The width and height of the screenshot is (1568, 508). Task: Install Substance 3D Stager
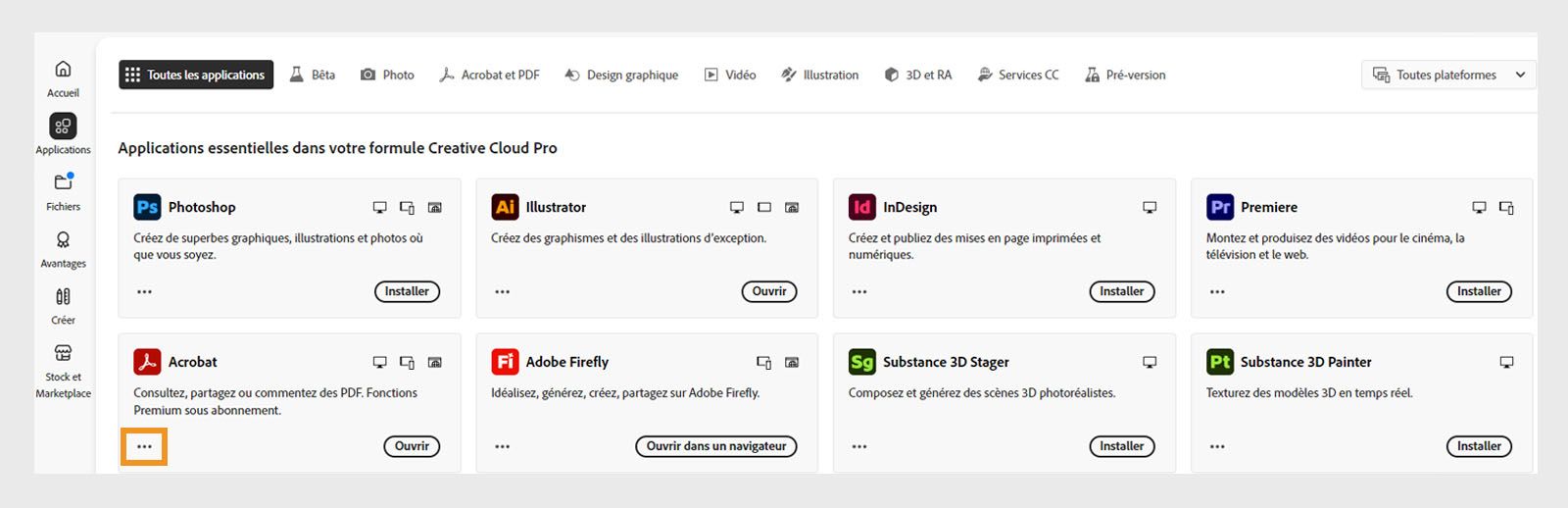click(1122, 446)
